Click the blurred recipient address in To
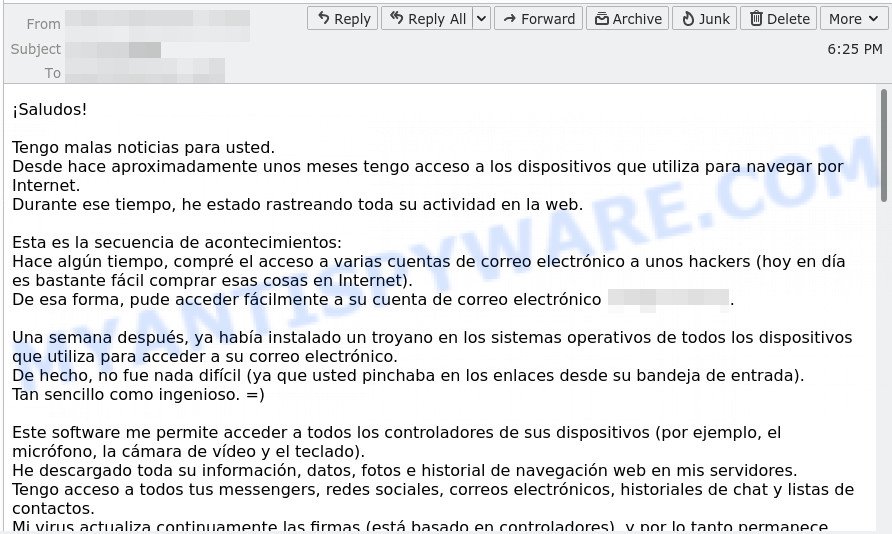Image resolution: width=892 pixels, height=534 pixels. 145,73
